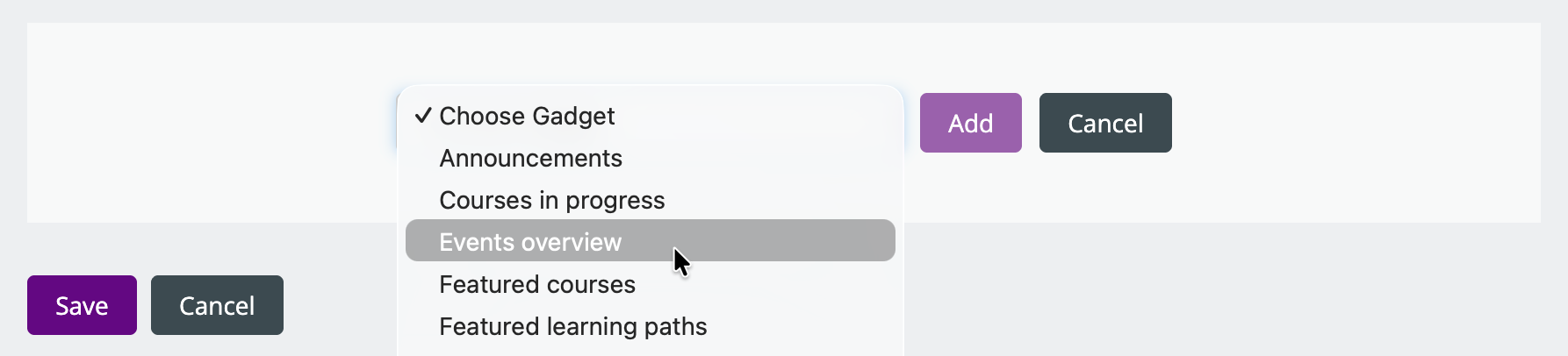Screen dimensions: 1568x356
Task: Click the Featured learning paths entry
Action: click(x=572, y=327)
